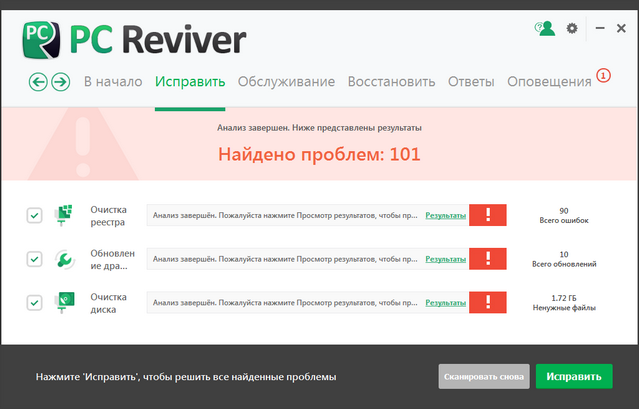
Task: Click the registry cleanup icon
Action: pos(65,215)
